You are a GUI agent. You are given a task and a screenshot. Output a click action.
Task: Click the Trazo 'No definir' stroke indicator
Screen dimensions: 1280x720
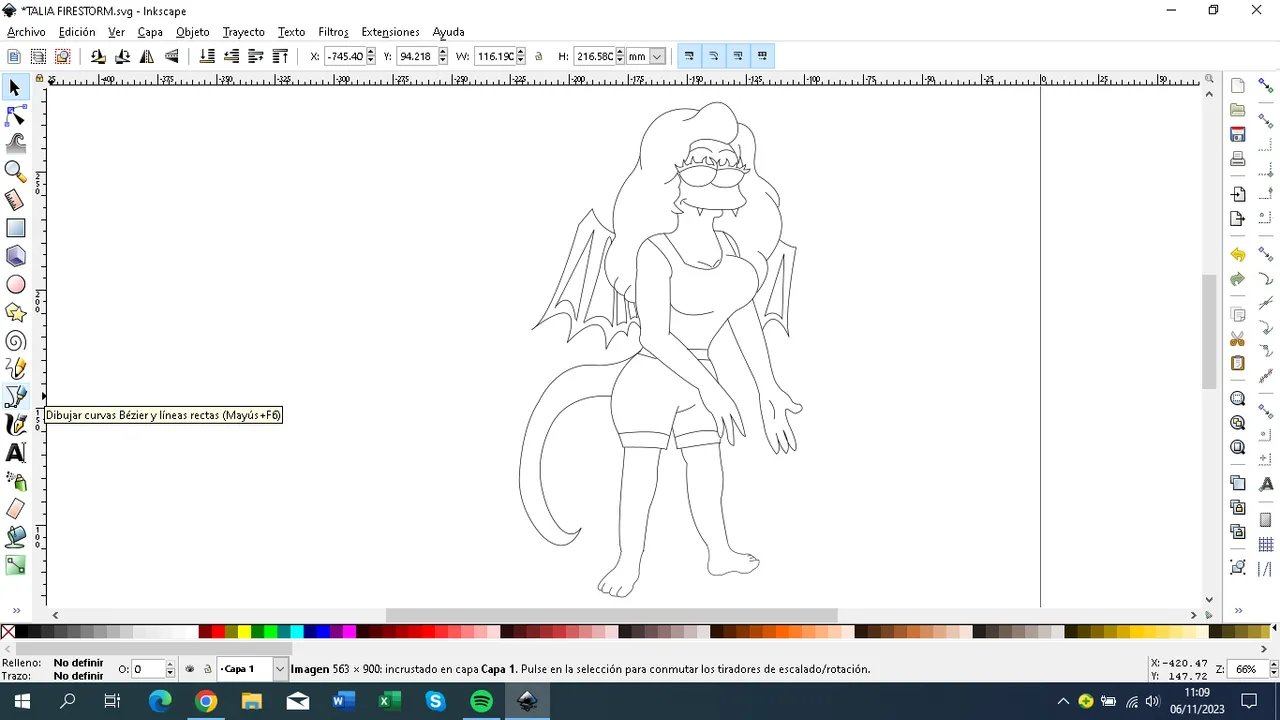(x=78, y=676)
